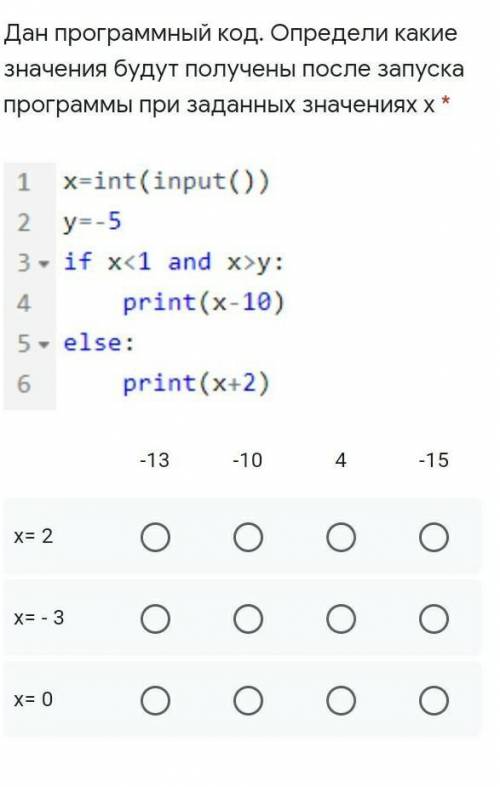The height and width of the screenshot is (787, 500).
Task: Select 4 for row x= 0
Action: [341, 701]
